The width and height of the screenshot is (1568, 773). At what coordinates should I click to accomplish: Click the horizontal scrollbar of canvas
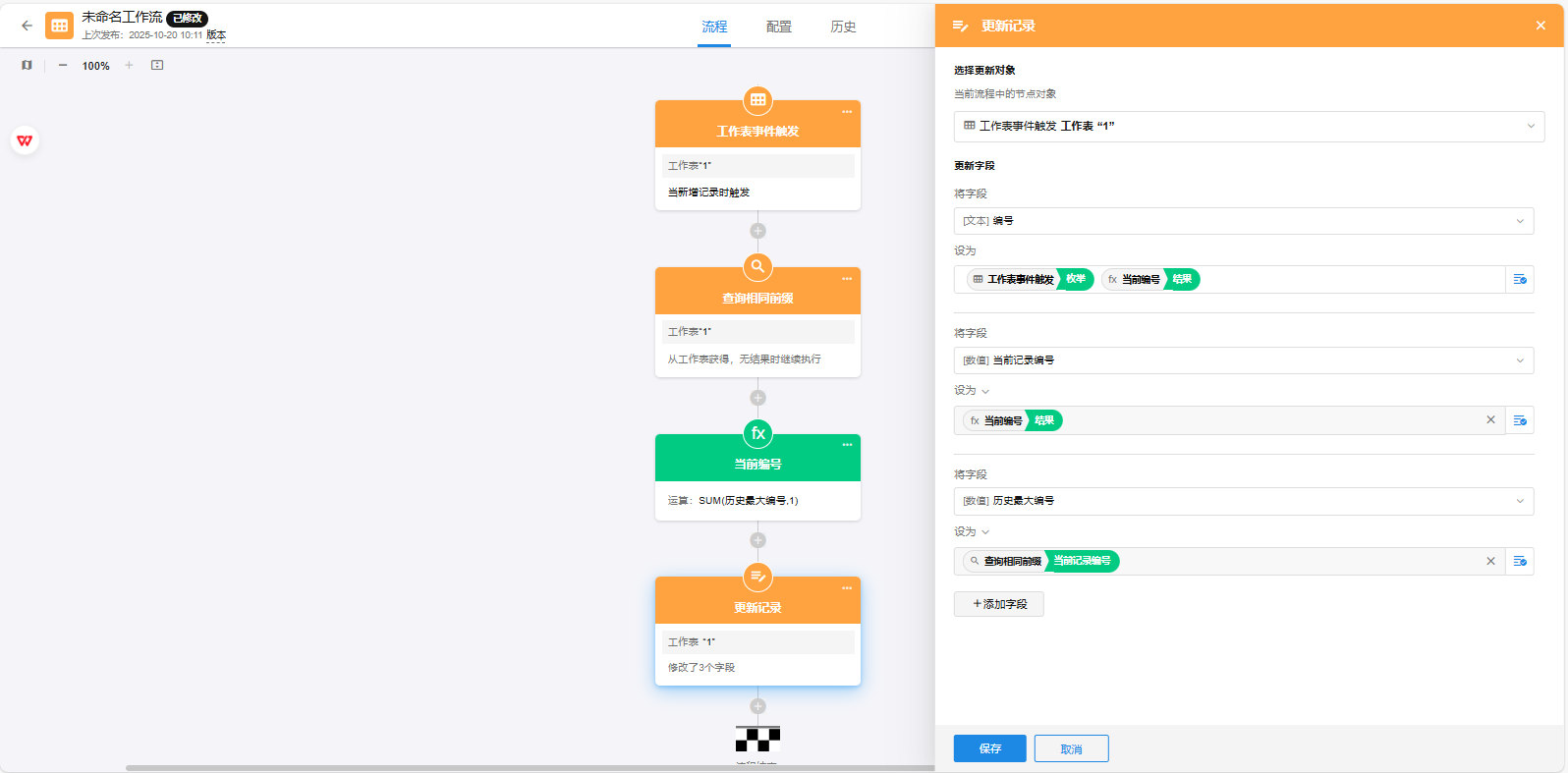tap(531, 768)
